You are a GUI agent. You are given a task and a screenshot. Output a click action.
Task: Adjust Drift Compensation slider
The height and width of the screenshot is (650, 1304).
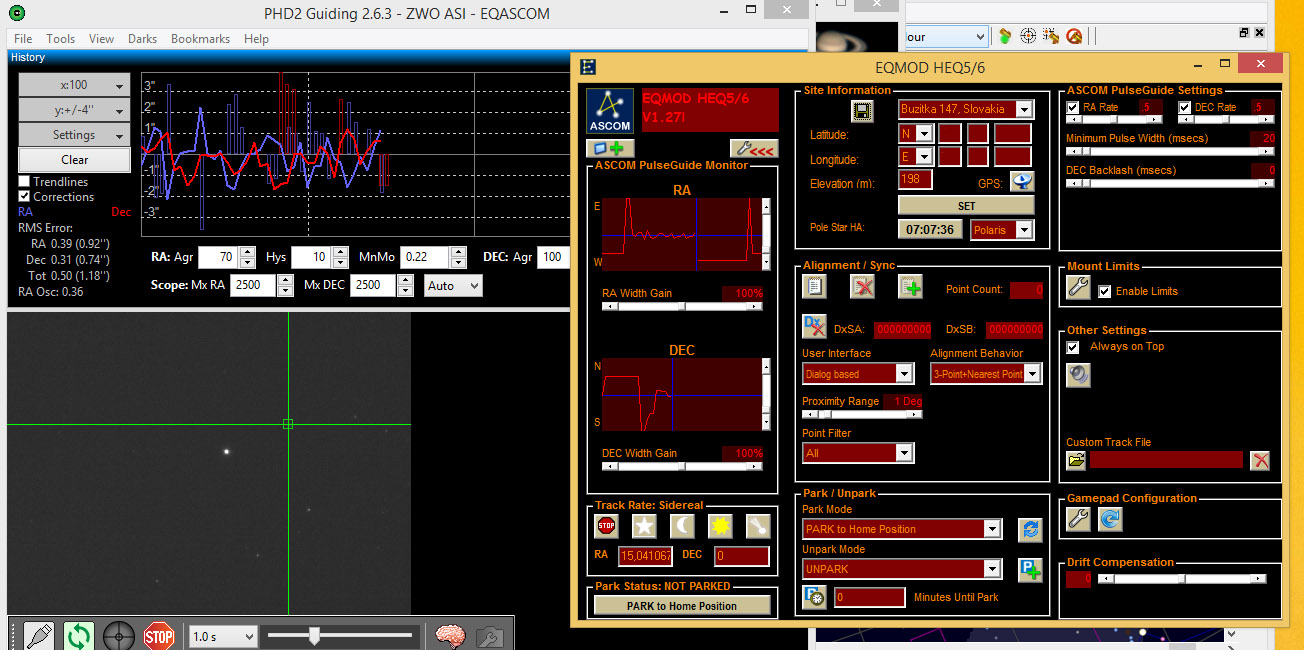(x=1184, y=579)
